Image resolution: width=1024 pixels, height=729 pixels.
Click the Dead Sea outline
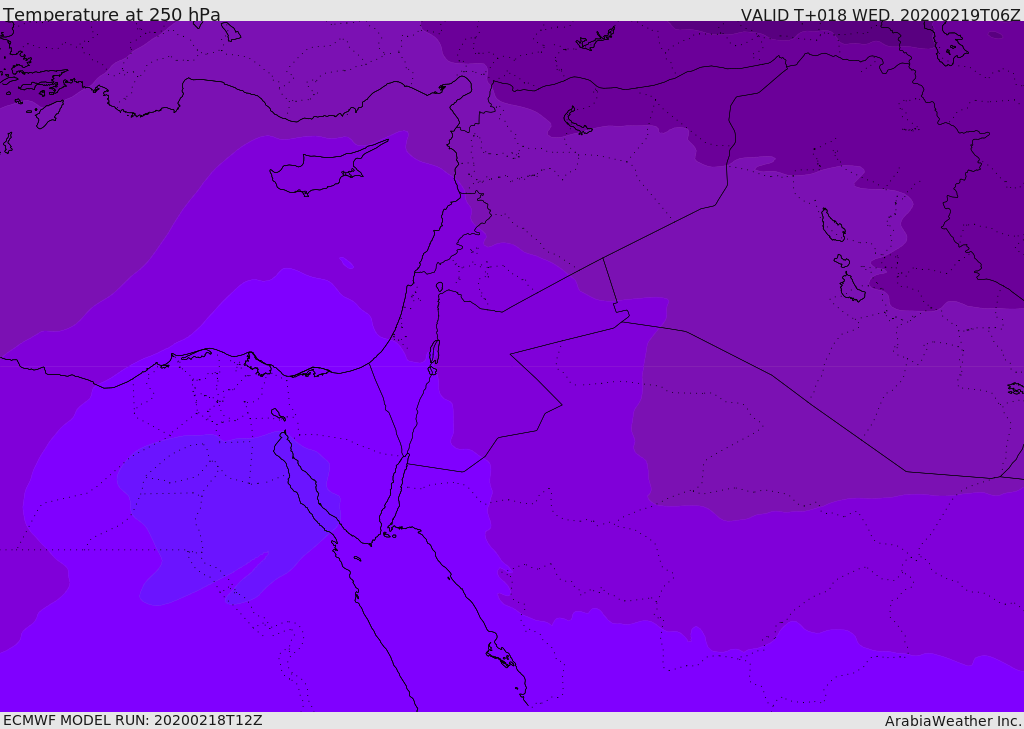434,354
